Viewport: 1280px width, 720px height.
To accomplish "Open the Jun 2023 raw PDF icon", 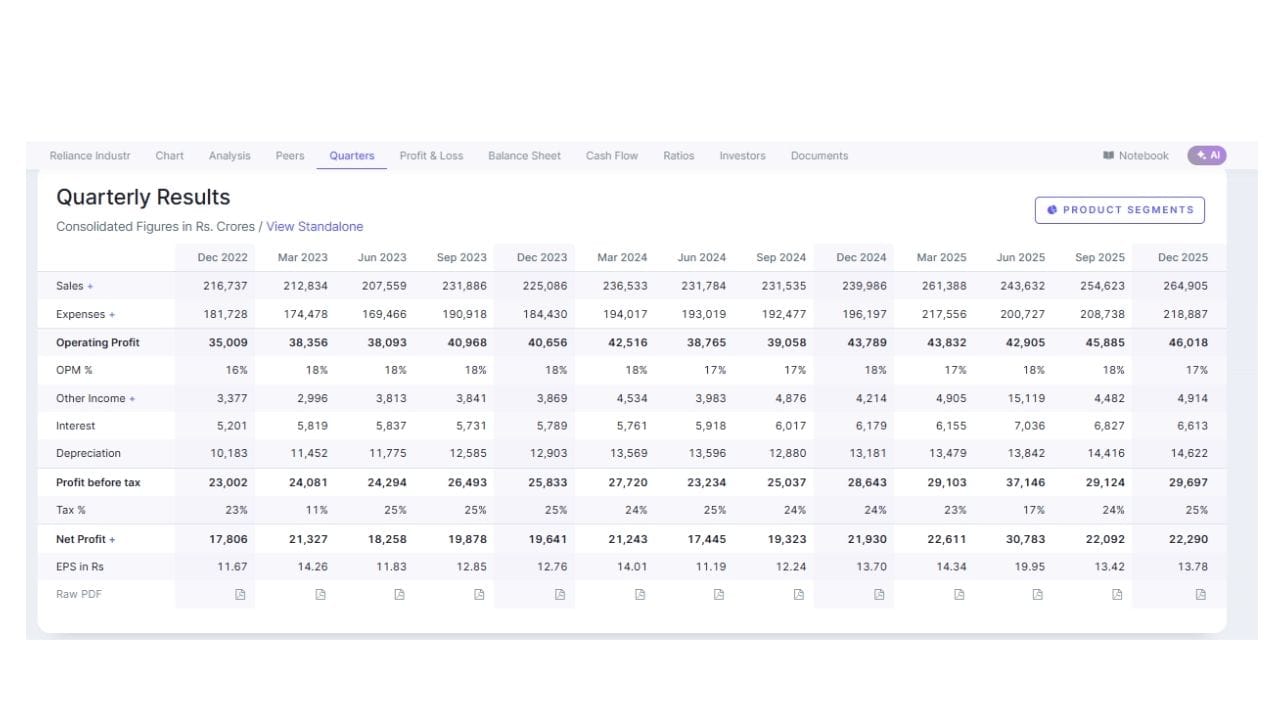I will pos(399,594).
